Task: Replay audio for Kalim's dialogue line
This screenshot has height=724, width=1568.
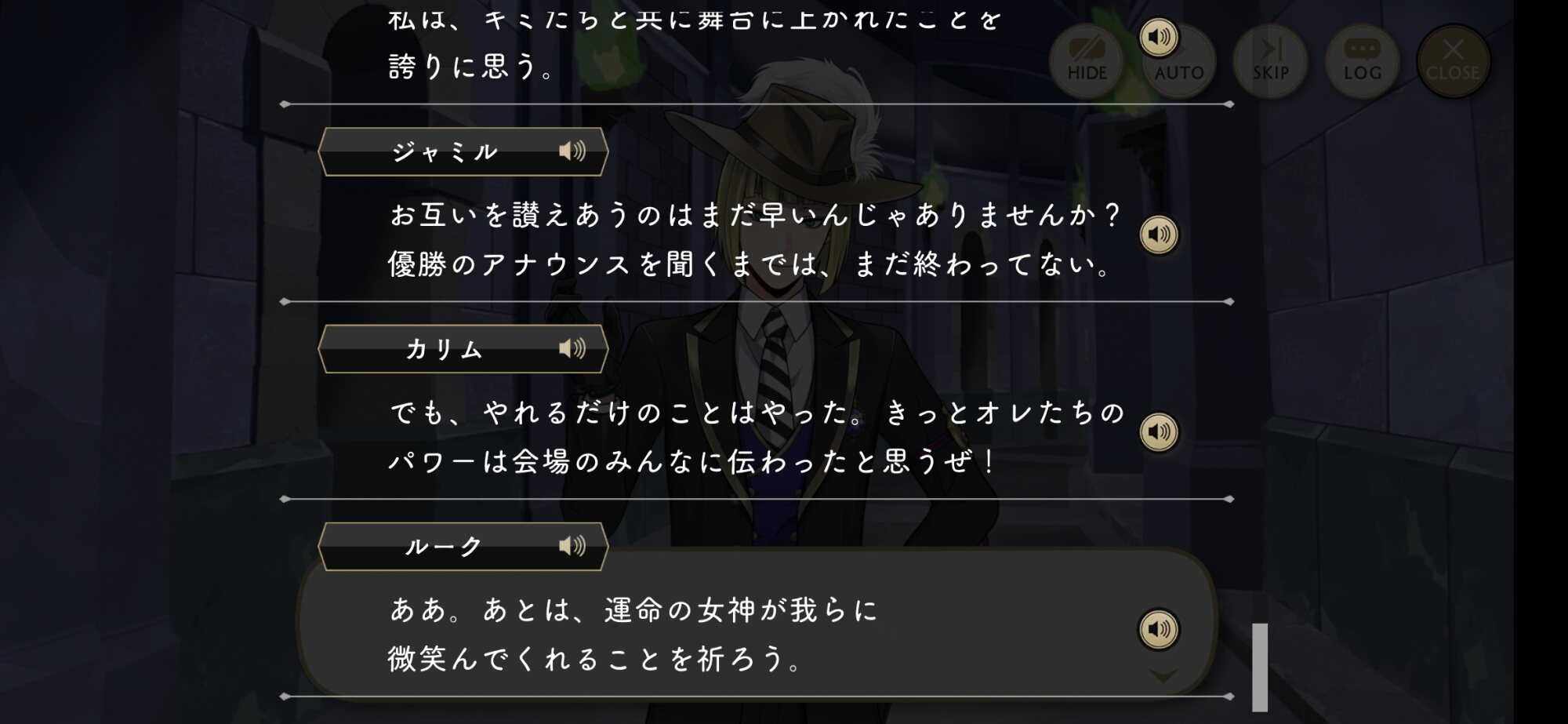Action: point(1159,431)
